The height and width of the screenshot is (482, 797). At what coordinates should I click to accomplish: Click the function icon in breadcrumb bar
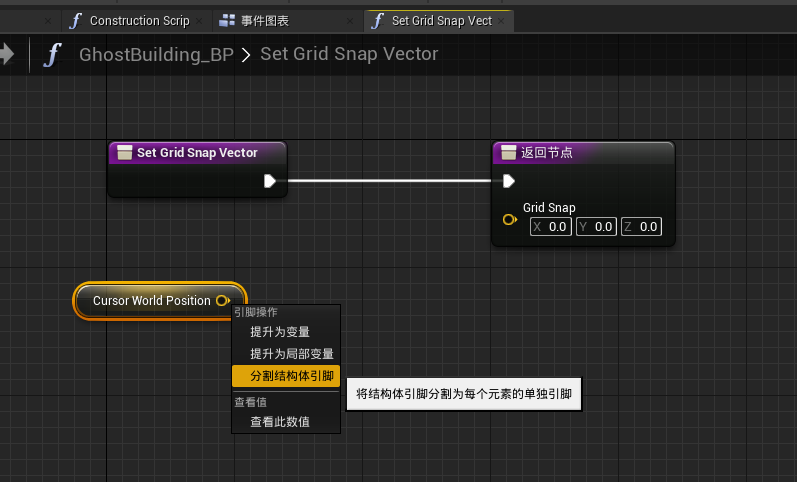point(52,54)
